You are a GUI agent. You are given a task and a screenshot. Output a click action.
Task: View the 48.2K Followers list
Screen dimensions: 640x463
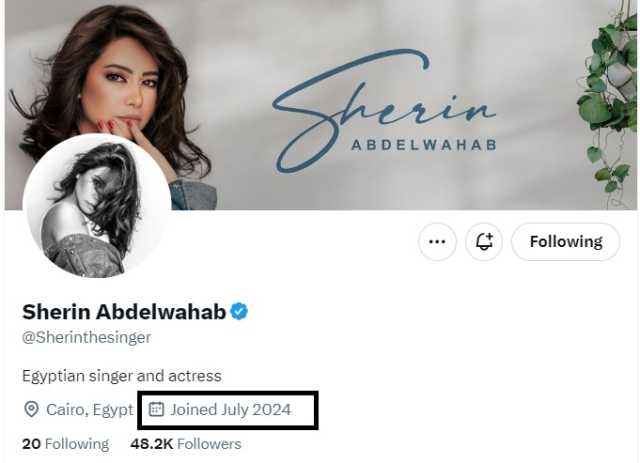pos(186,444)
